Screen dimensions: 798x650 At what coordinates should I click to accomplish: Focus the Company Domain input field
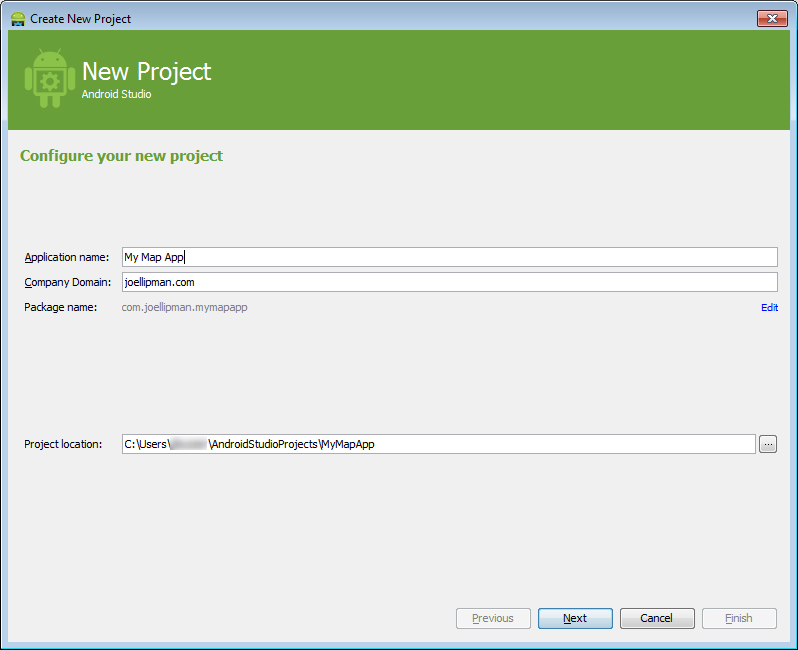pyautogui.click(x=448, y=282)
